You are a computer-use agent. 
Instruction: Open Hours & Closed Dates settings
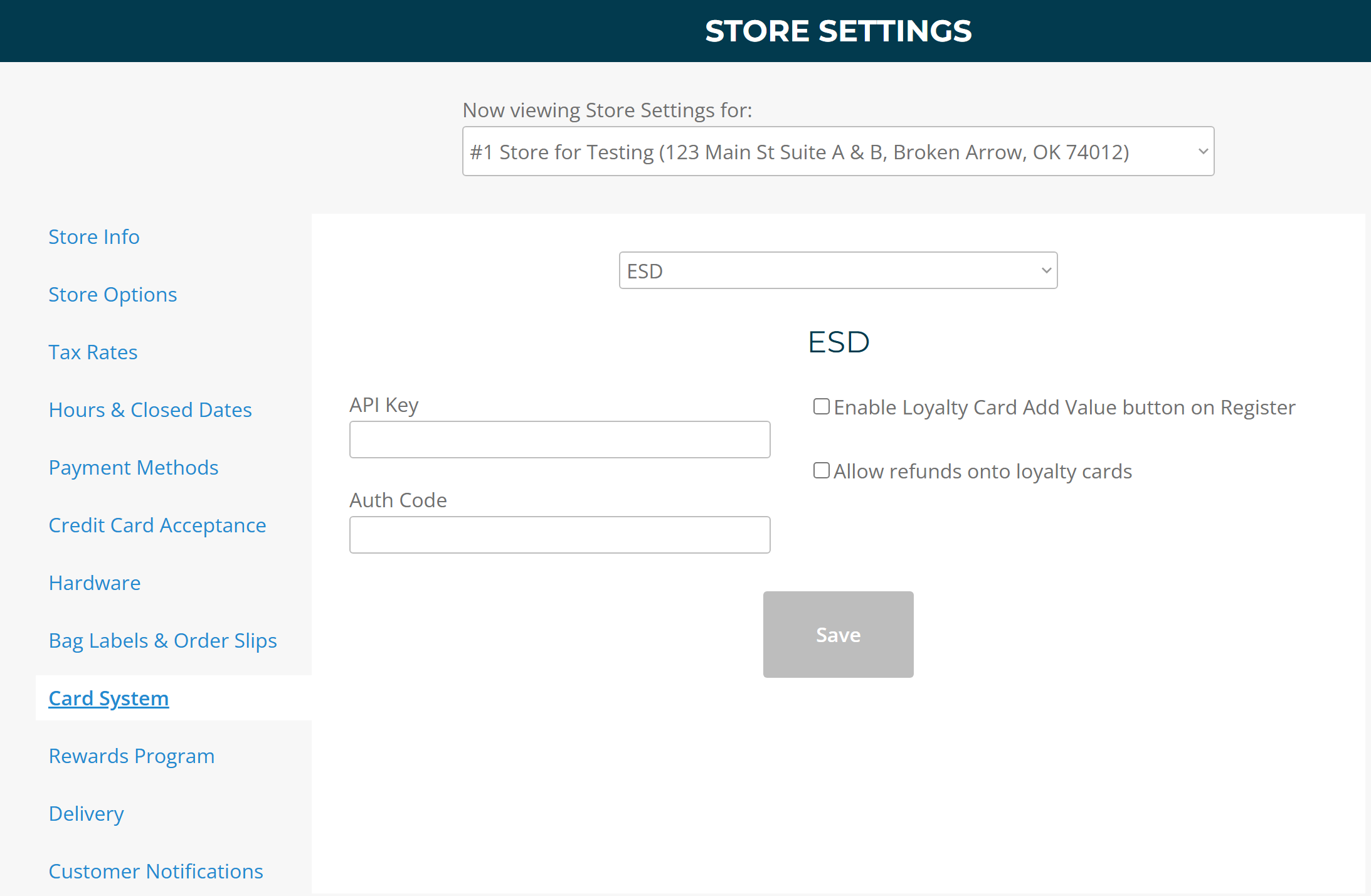[150, 410]
